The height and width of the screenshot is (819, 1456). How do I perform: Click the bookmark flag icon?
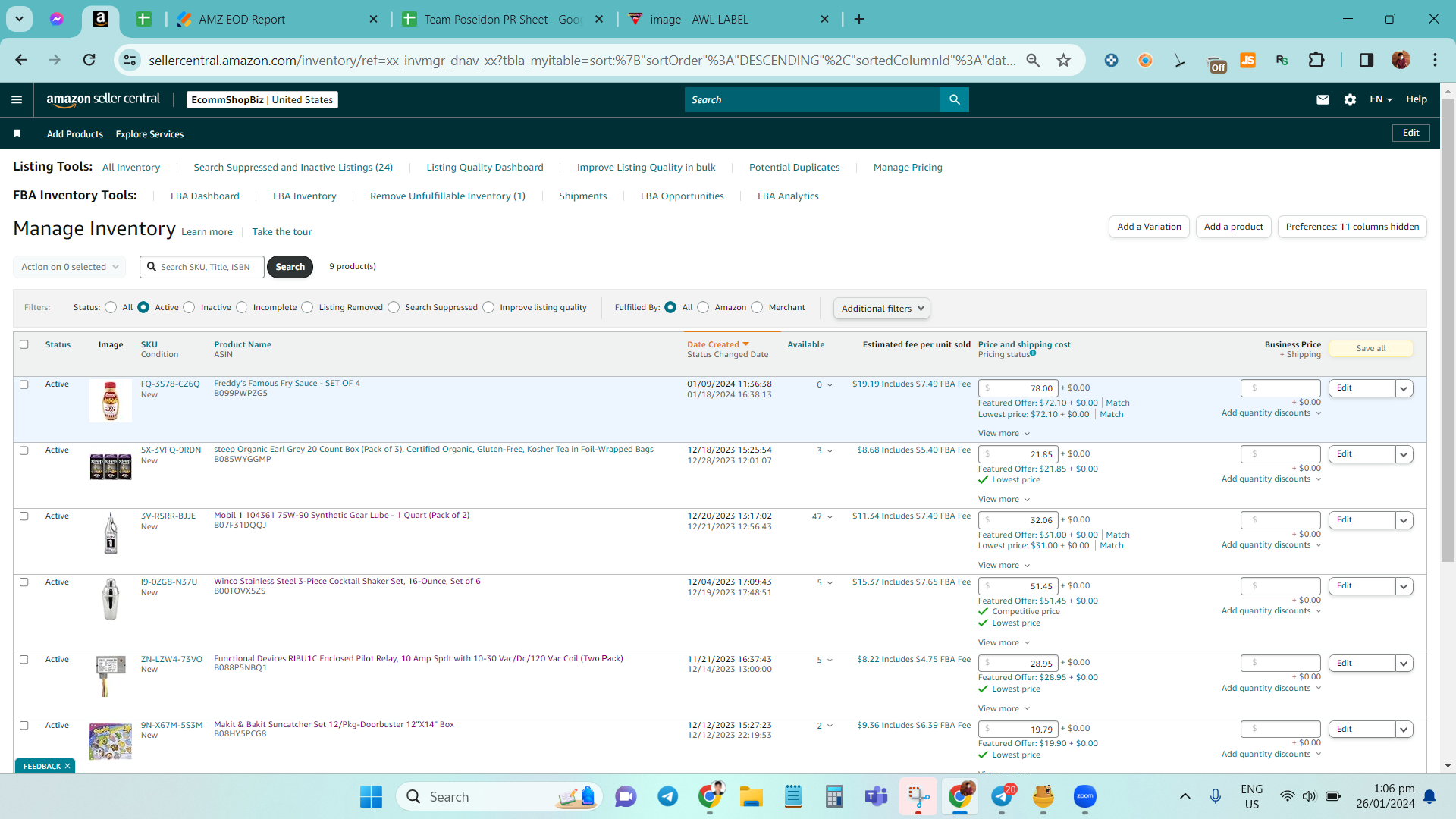coord(17,133)
